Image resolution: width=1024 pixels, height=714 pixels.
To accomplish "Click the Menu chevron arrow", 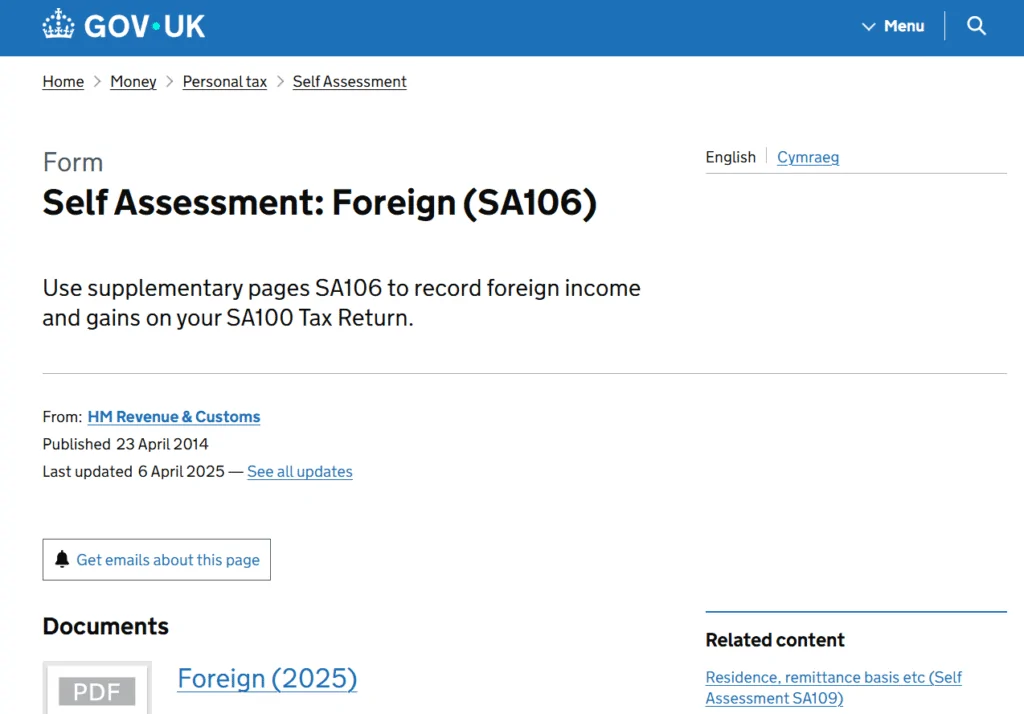I will tap(869, 27).
